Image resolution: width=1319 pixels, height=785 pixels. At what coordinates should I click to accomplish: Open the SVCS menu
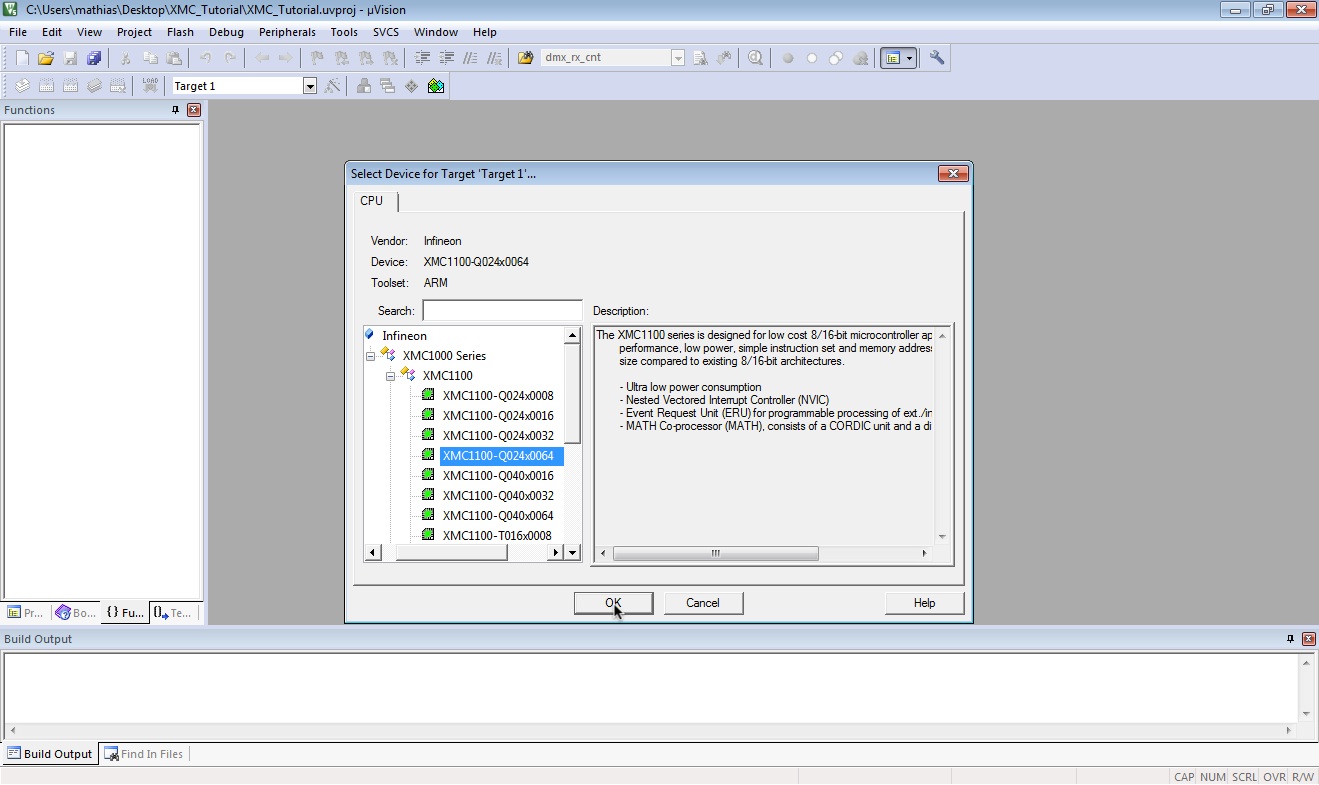tap(386, 32)
